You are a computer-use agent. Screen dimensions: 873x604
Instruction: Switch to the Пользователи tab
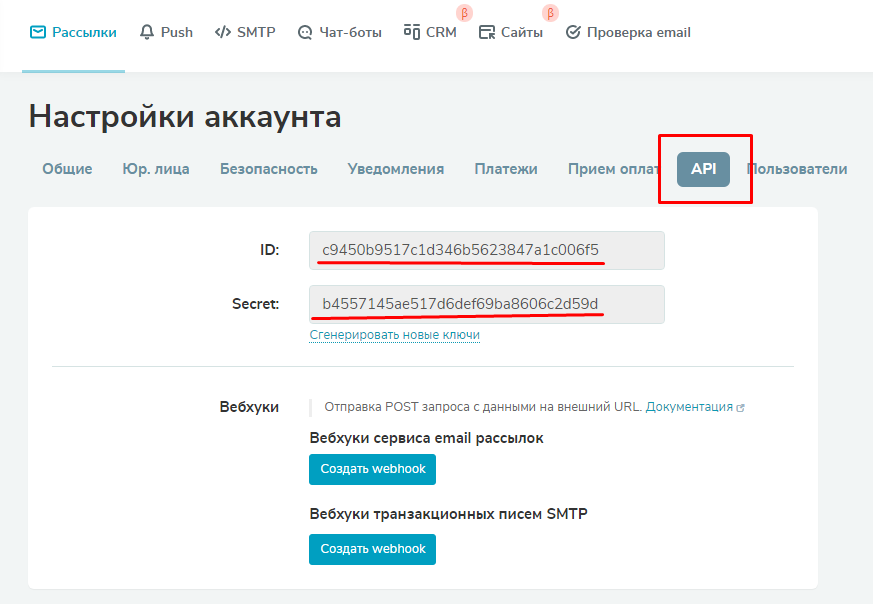point(797,169)
